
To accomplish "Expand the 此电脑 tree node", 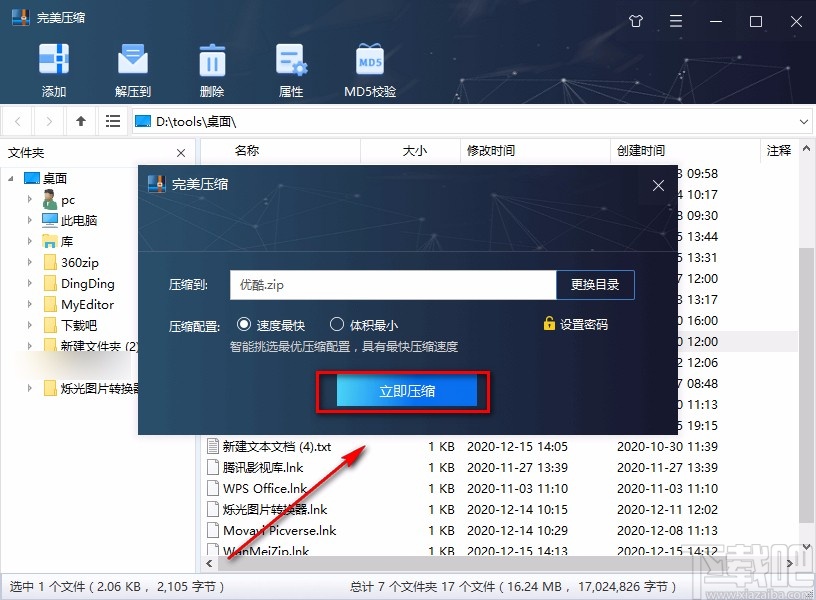I will pos(30,220).
